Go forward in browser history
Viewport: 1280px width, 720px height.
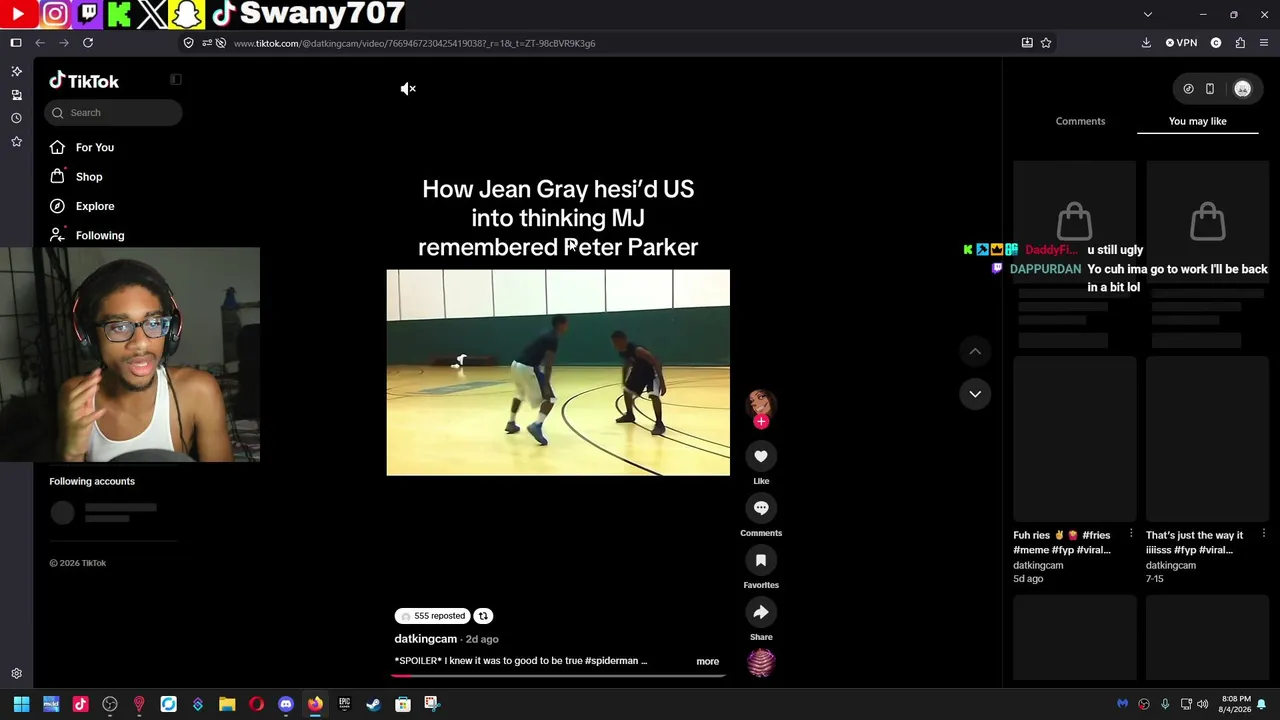[x=64, y=43]
